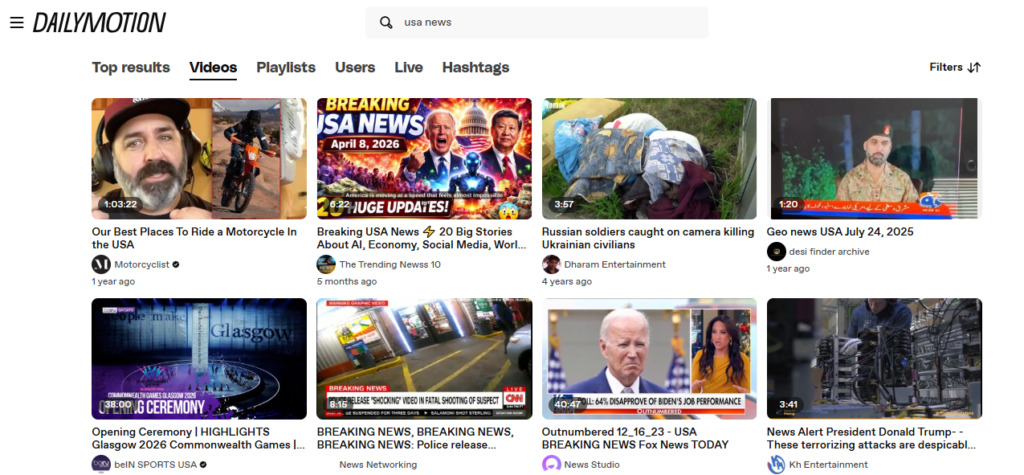The width and height of the screenshot is (1024, 475).
Task: Open News Studio channel avatar
Action: click(x=551, y=465)
